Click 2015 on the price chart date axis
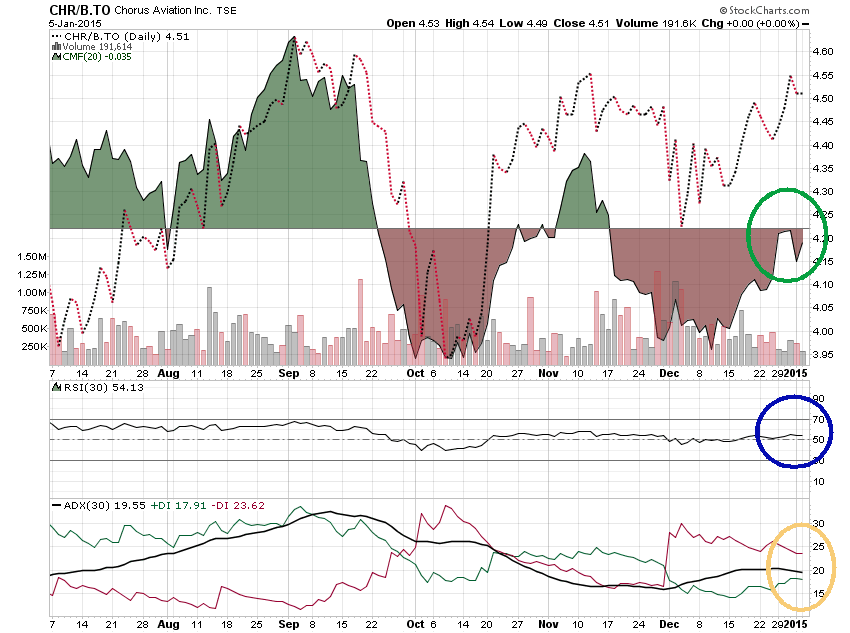Screen dimensions: 850x633 (796, 373)
